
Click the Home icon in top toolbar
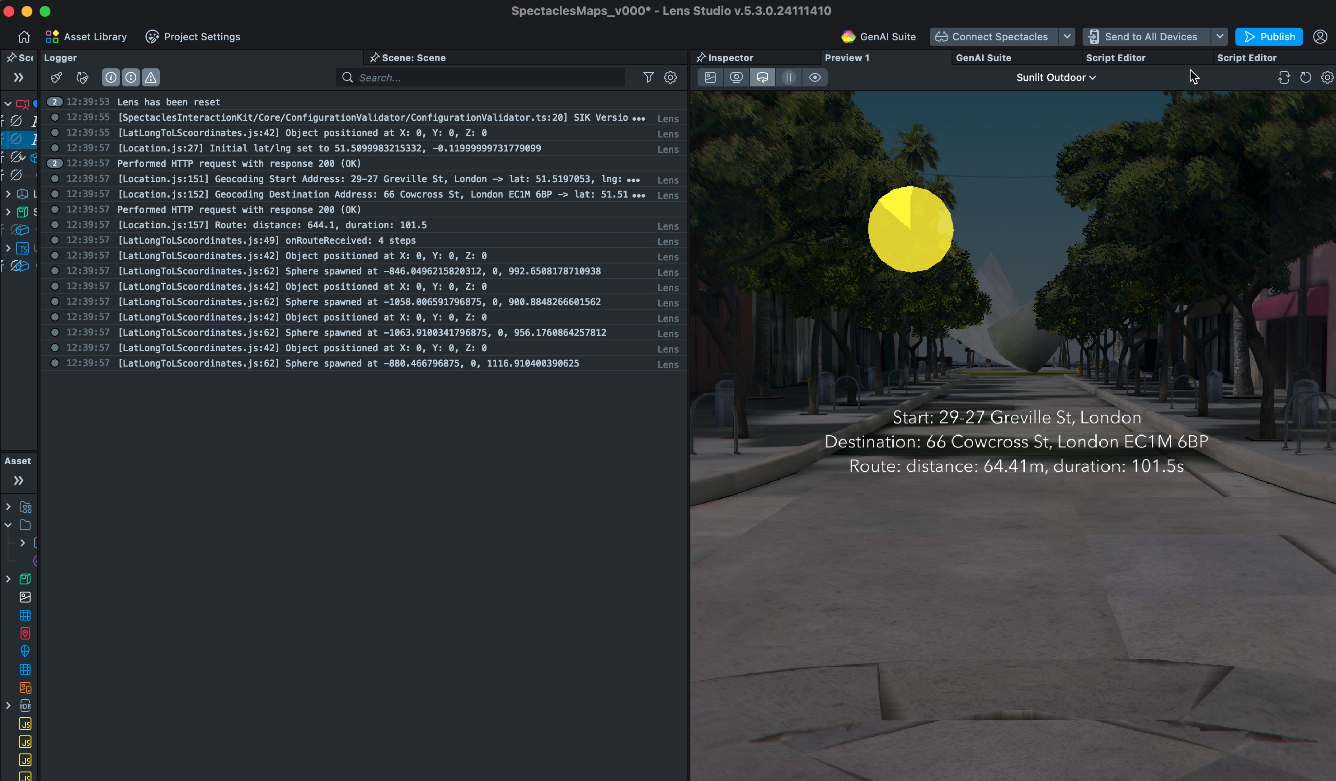pos(24,37)
